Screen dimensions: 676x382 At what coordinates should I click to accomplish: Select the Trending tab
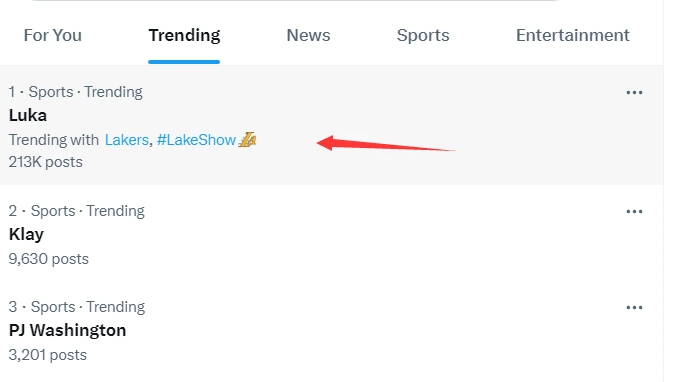[x=184, y=35]
